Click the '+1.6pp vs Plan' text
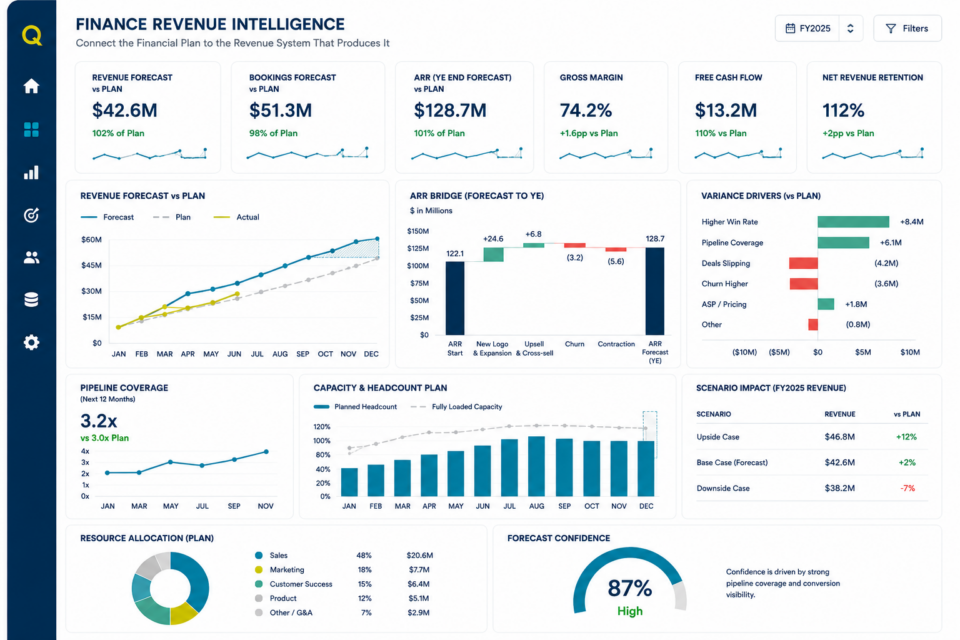The image size is (960, 640). [588, 133]
